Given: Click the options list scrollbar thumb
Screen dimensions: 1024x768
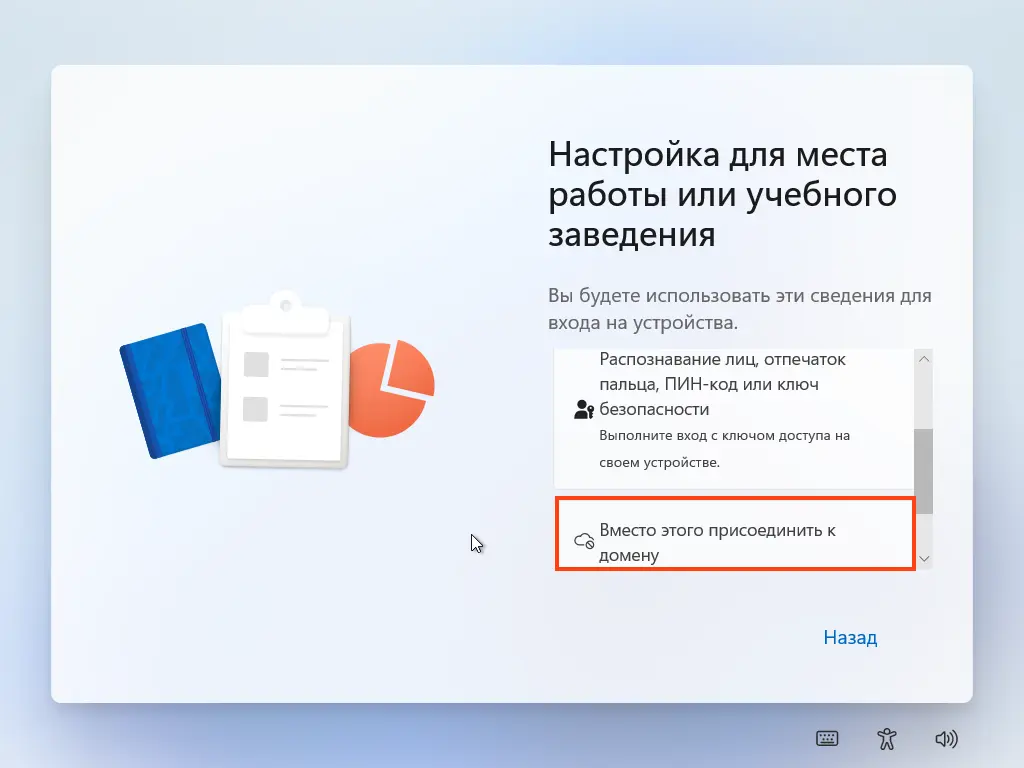Looking at the screenshot, I should coord(923,471).
